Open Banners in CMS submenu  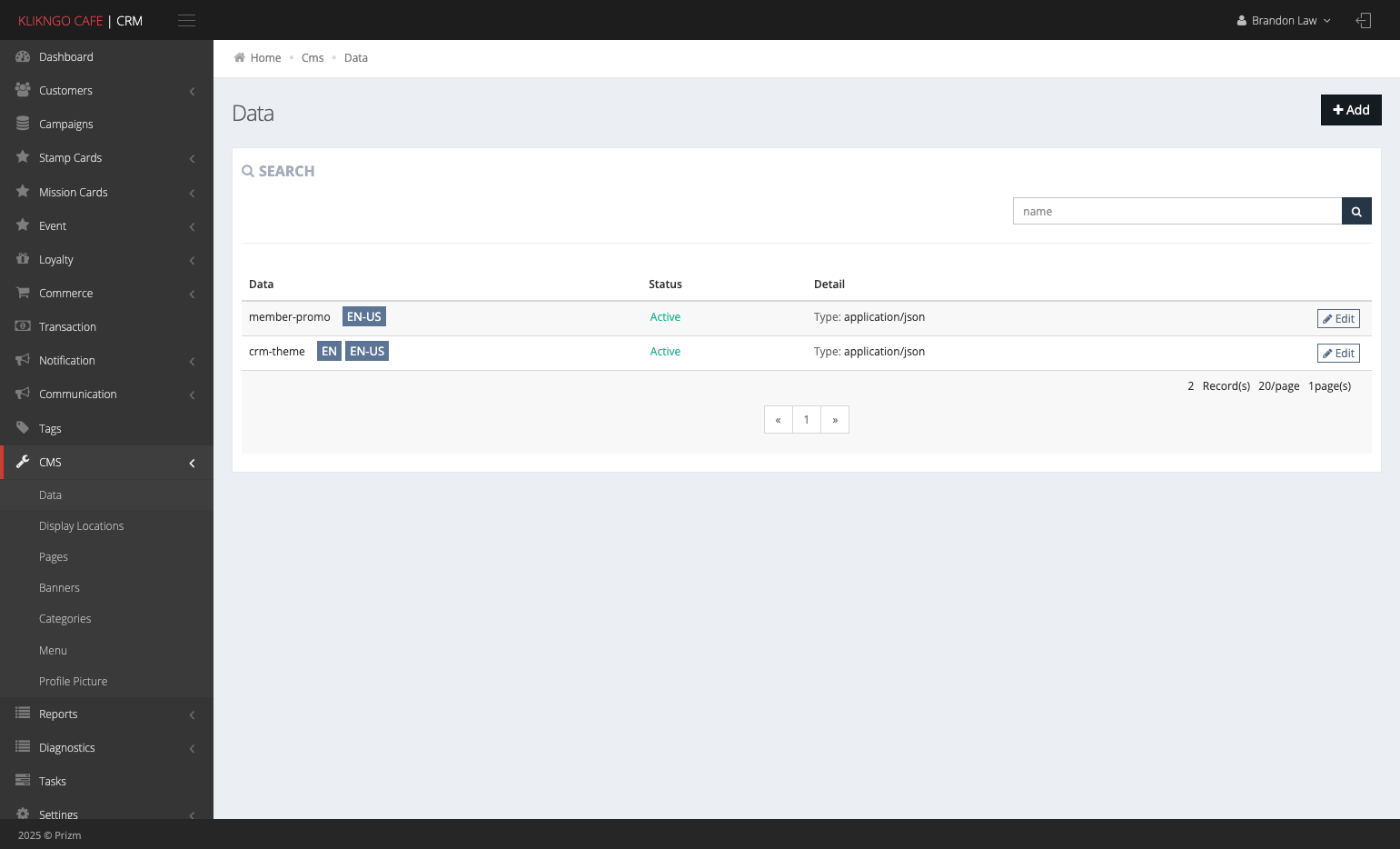(59, 588)
